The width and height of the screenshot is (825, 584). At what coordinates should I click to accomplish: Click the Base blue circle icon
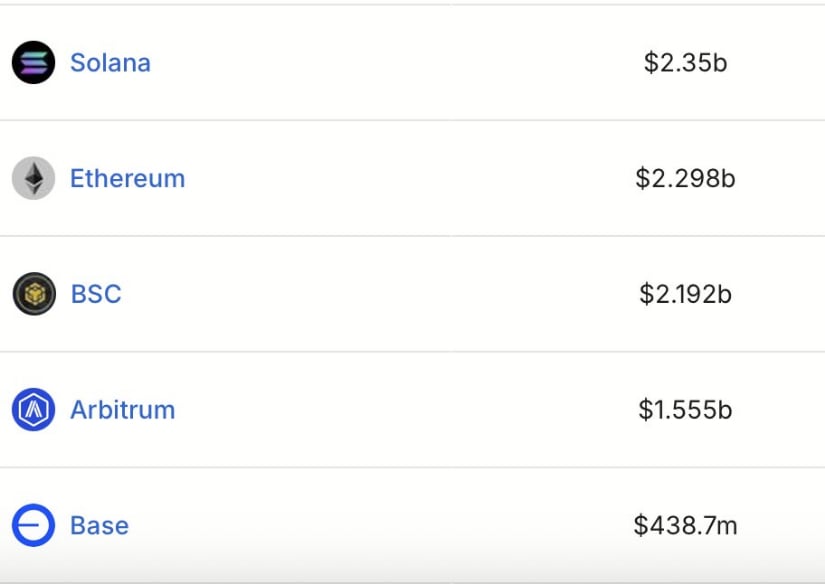pos(33,525)
